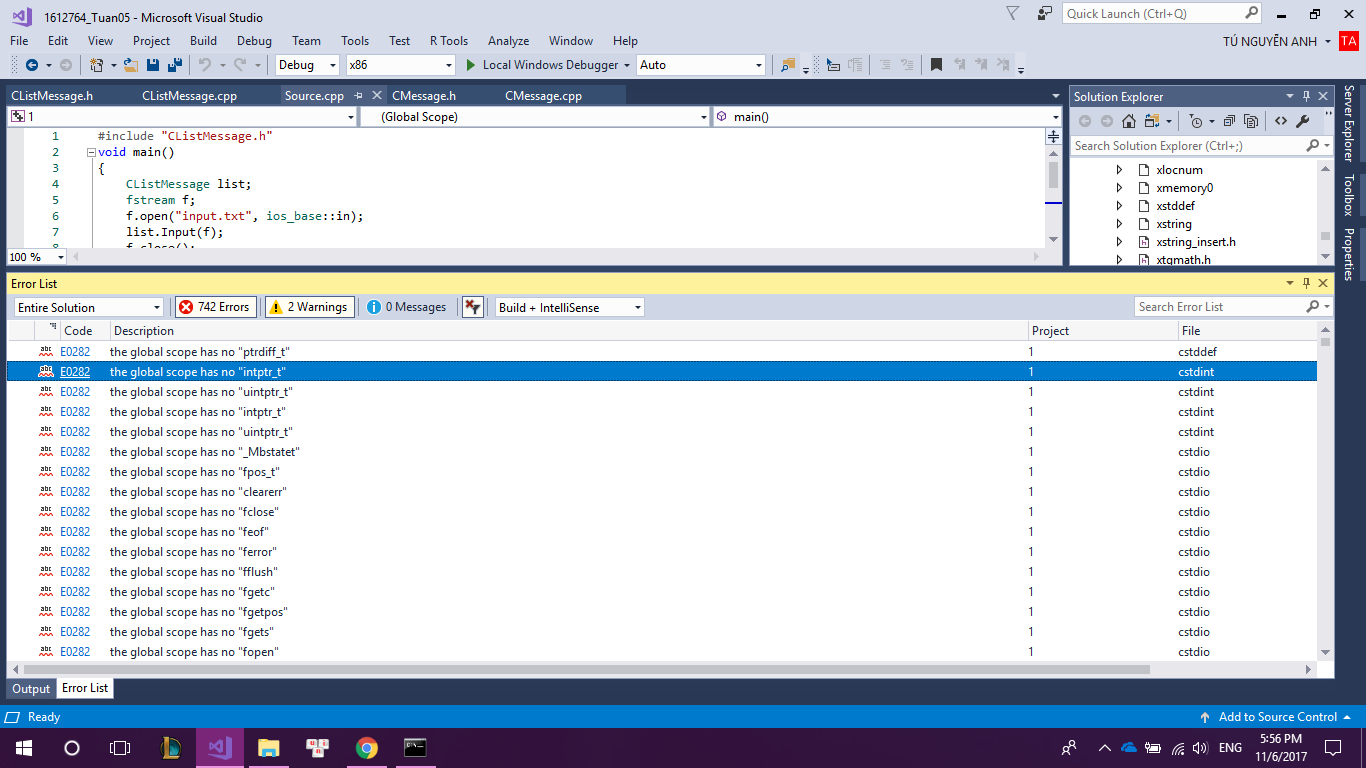Click the notifications flag icon in title bar
The image size is (1366, 768).
click(1013, 13)
